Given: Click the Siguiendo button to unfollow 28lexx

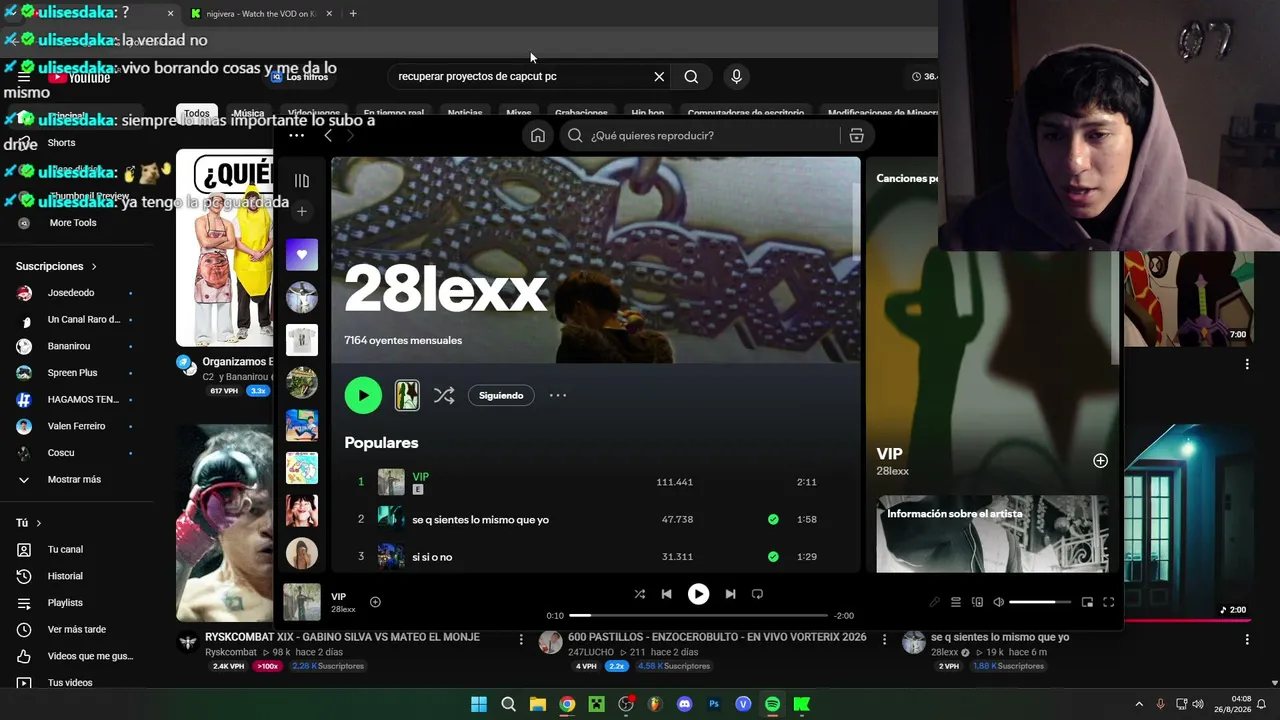Looking at the screenshot, I should click(x=501, y=395).
